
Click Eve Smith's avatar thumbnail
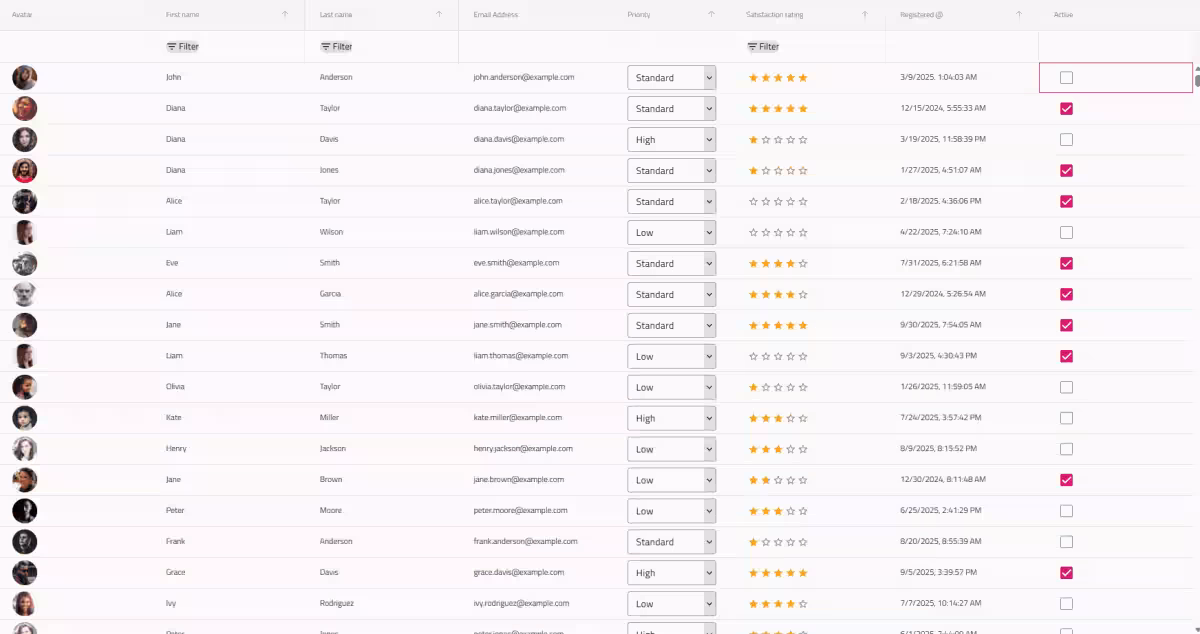tap(25, 264)
